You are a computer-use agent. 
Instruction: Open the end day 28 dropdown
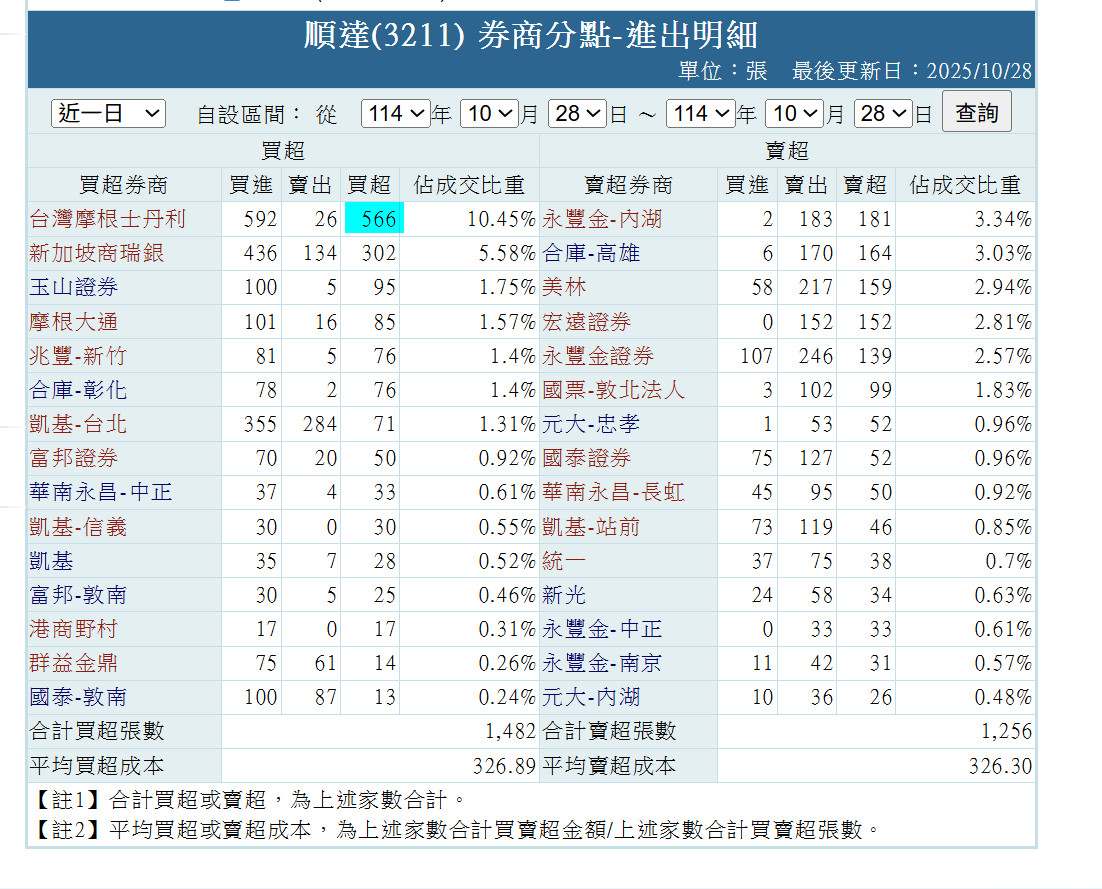[x=883, y=113]
